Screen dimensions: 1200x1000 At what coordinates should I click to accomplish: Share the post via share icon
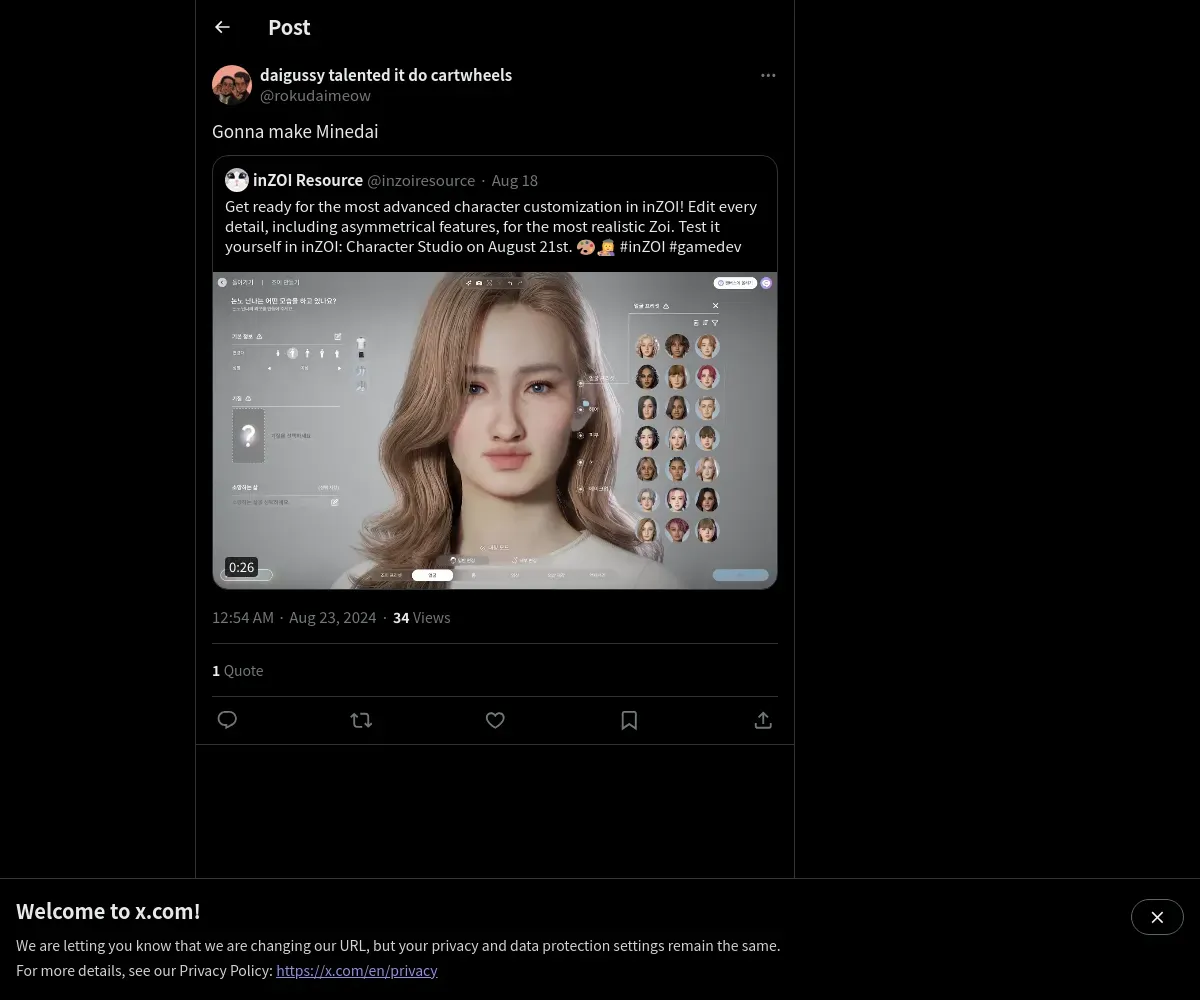[763, 720]
